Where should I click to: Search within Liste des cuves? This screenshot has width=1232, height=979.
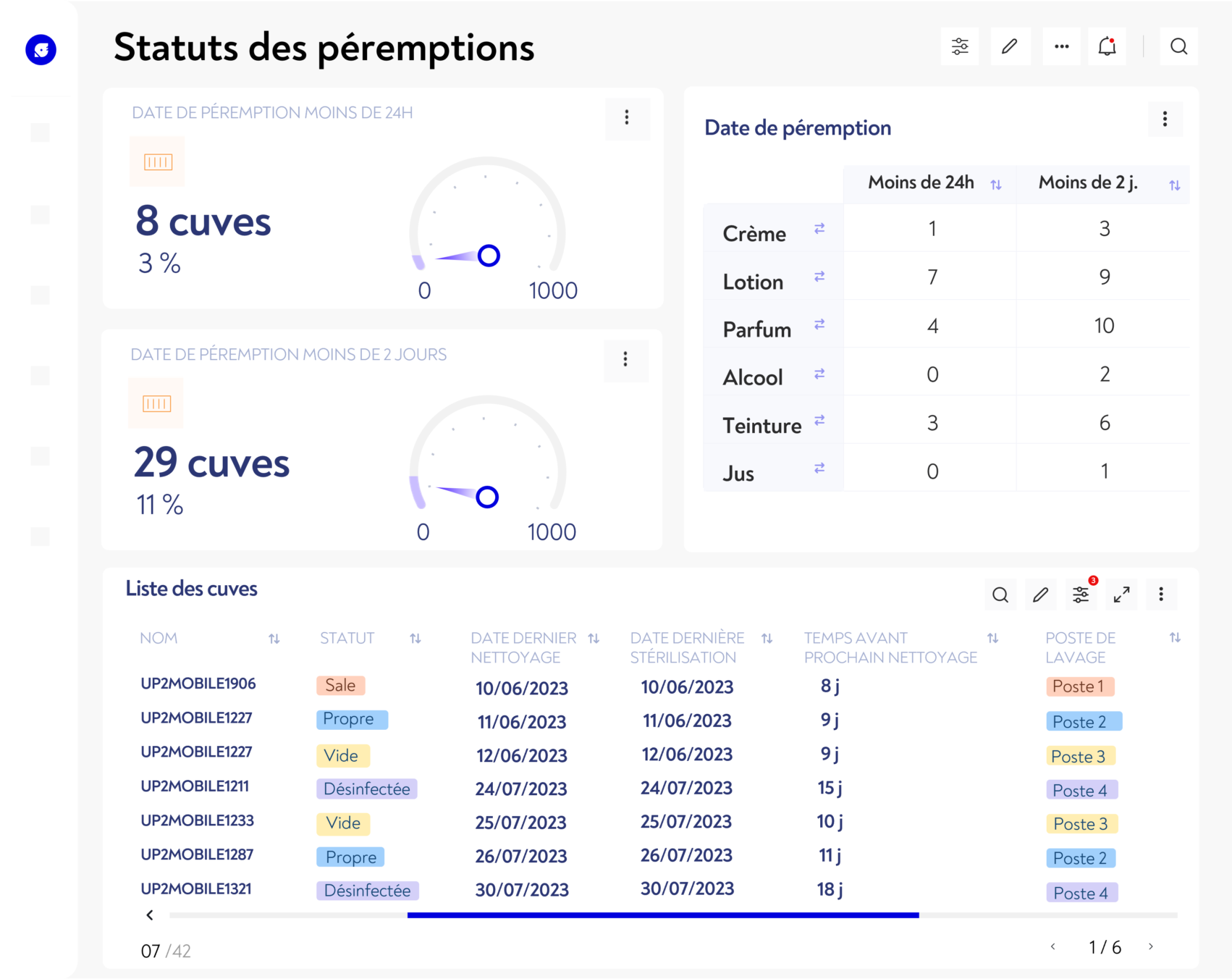[1000, 595]
